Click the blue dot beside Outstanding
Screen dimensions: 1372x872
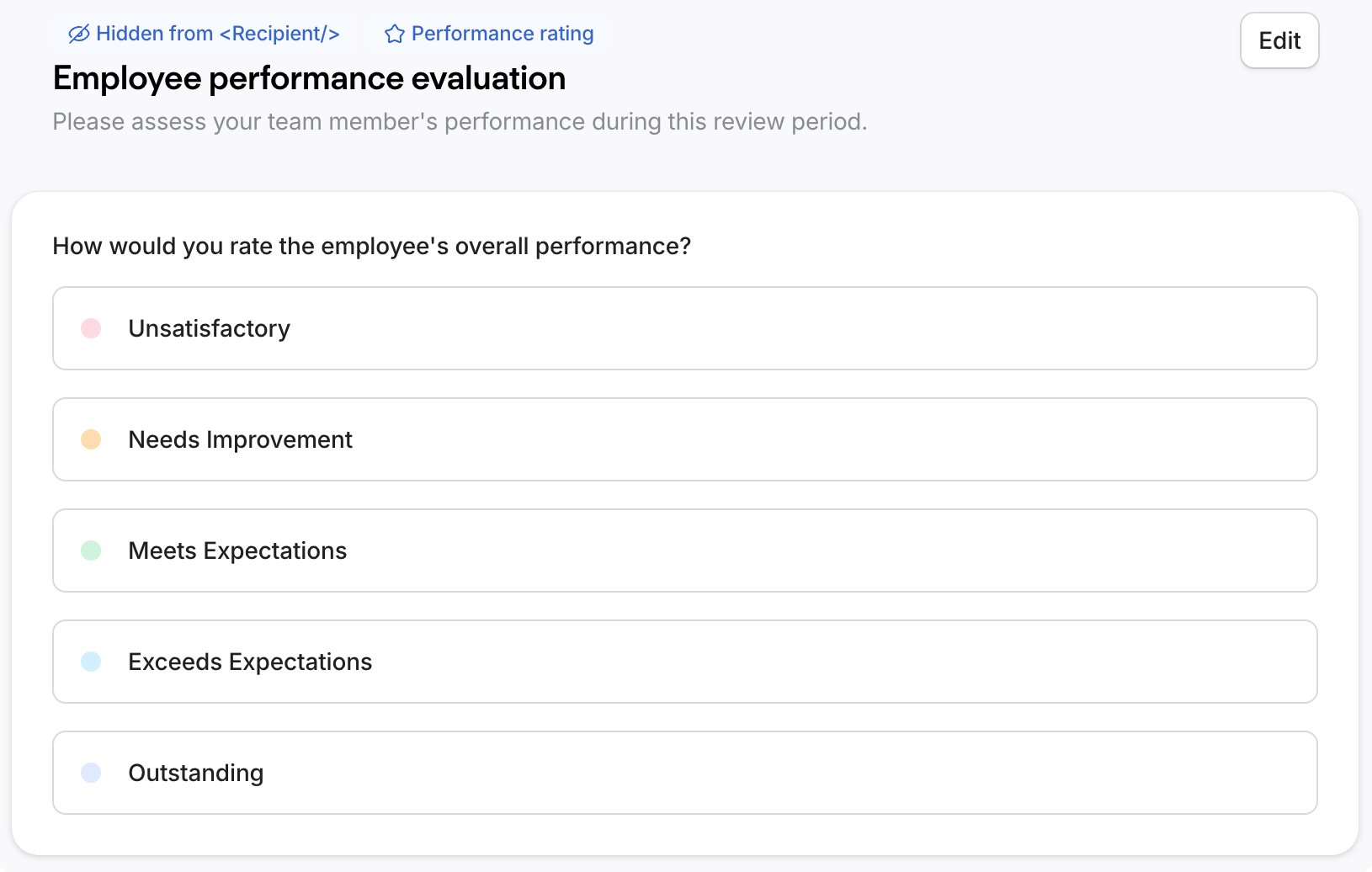point(91,772)
